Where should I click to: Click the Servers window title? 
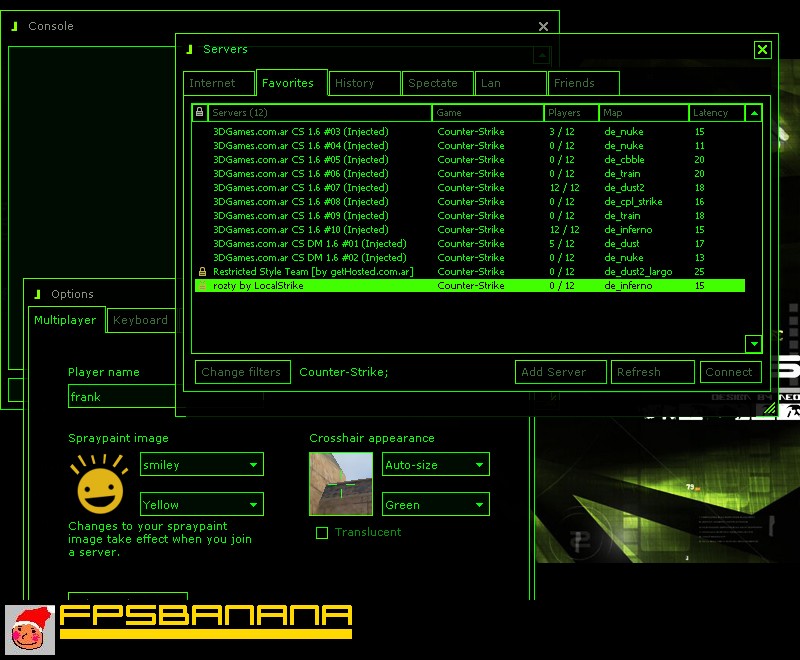pyautogui.click(x=225, y=49)
